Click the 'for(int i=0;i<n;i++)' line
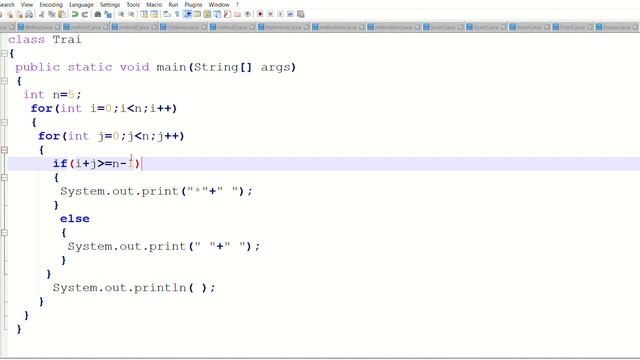Image resolution: width=640 pixels, height=360 pixels. click(x=104, y=109)
